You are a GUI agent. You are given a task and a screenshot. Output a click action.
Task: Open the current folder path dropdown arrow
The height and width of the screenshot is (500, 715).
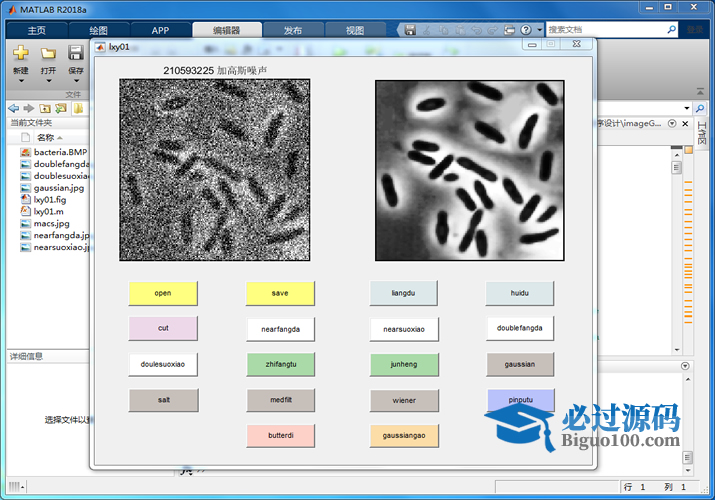pos(687,108)
